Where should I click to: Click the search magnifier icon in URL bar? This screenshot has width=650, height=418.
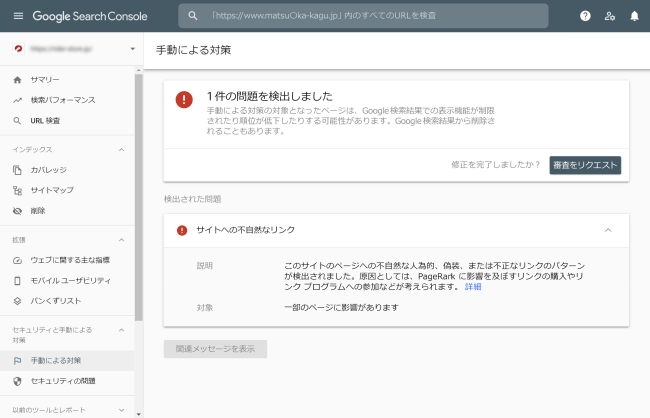coord(193,16)
